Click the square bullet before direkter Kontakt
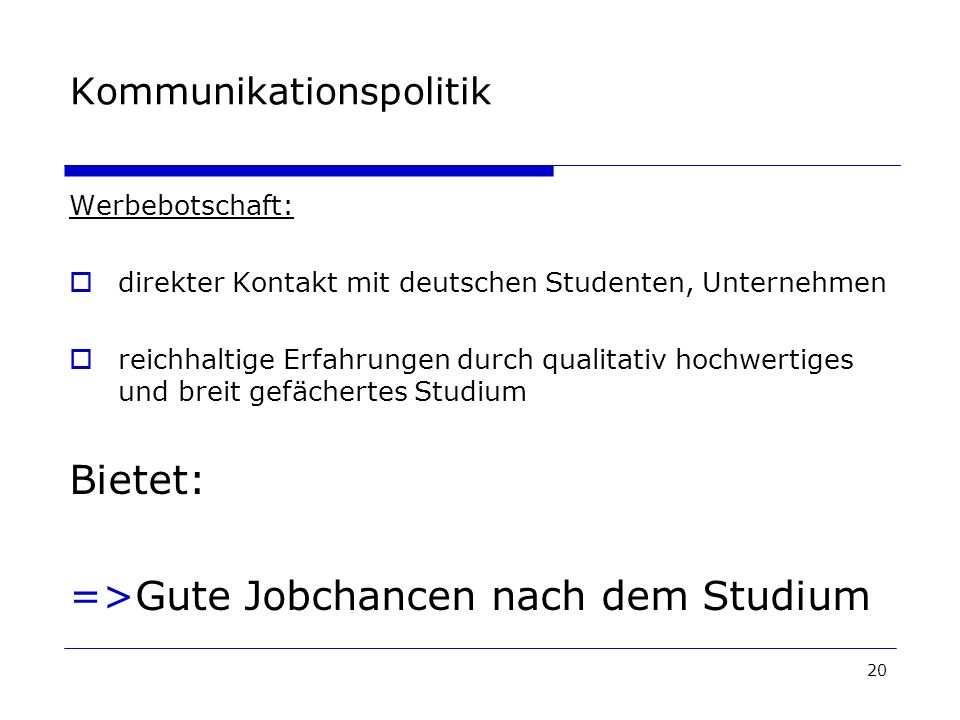960x720 pixels. point(81,282)
